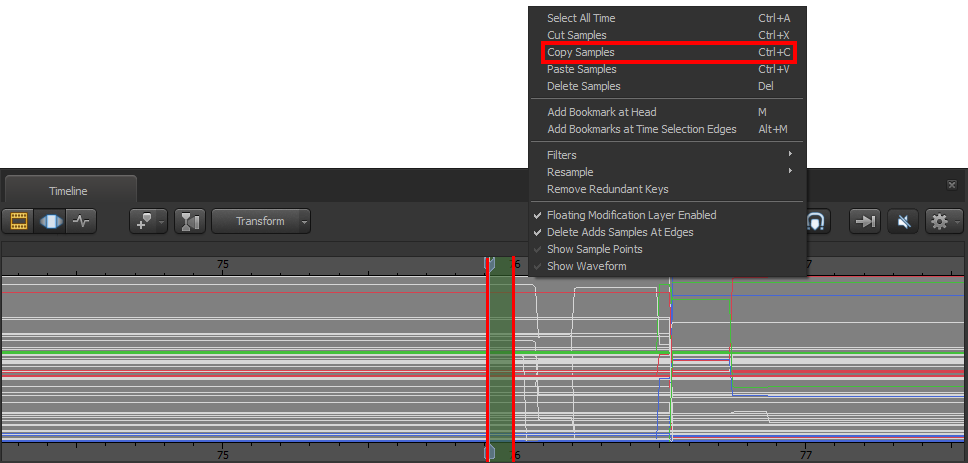Click the hourglass time selection icon
968x463 pixels.
(x=191, y=222)
